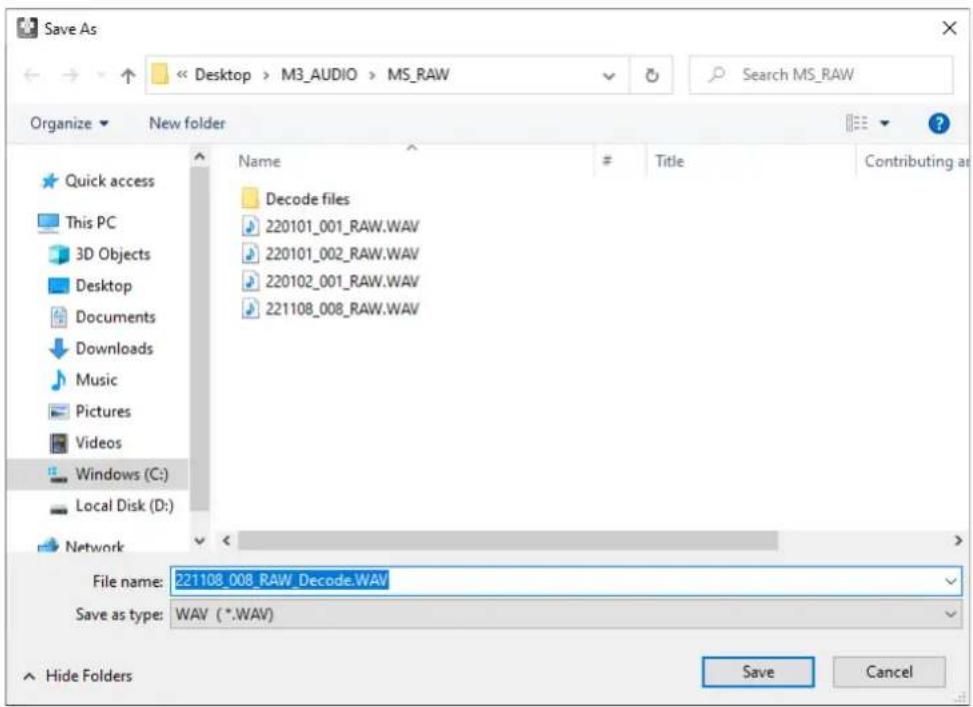The width and height of the screenshot is (973, 707).
Task: Select This PC in navigation pane
Action: coord(91,222)
